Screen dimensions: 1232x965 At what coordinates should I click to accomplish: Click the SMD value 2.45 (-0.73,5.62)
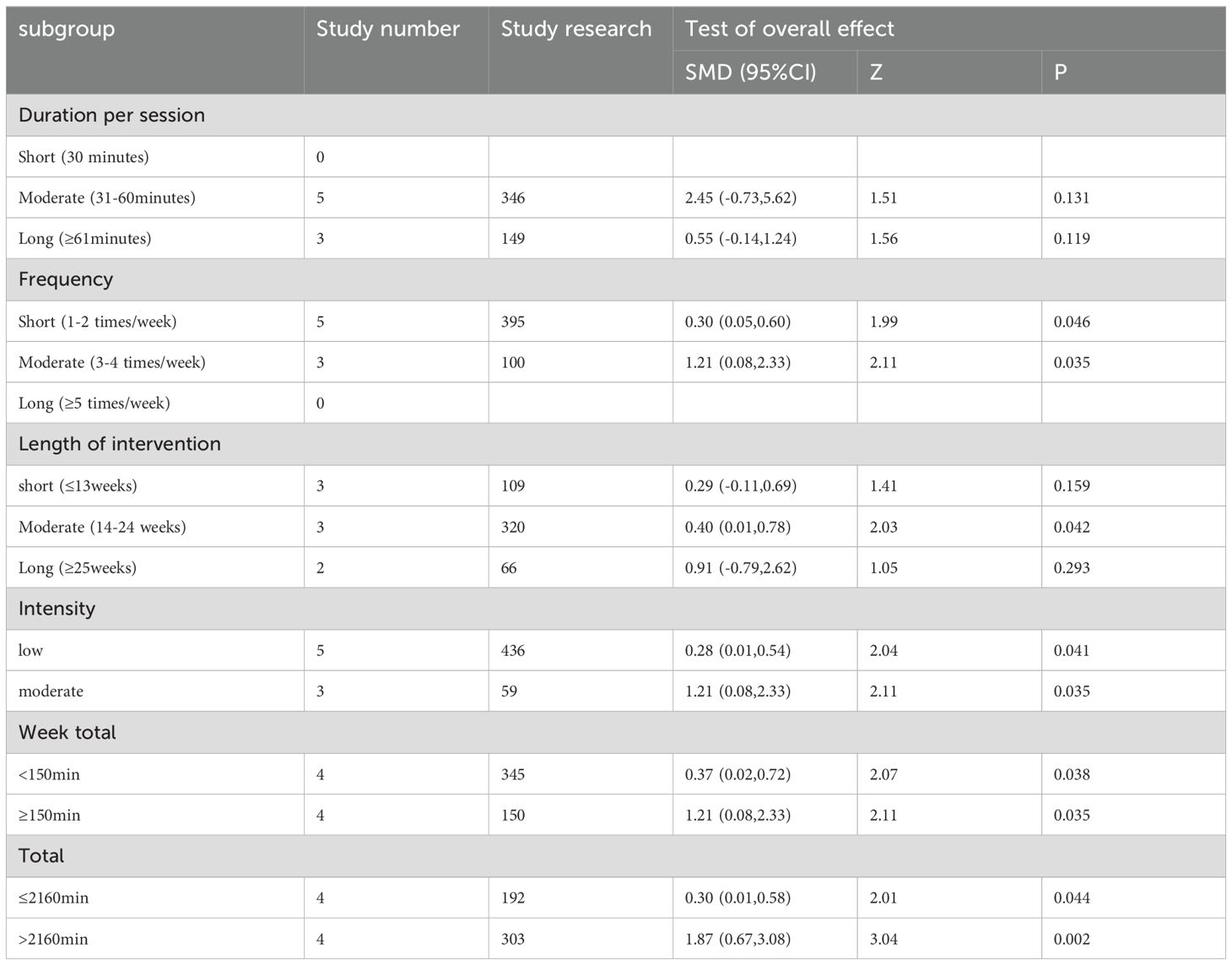click(x=741, y=198)
